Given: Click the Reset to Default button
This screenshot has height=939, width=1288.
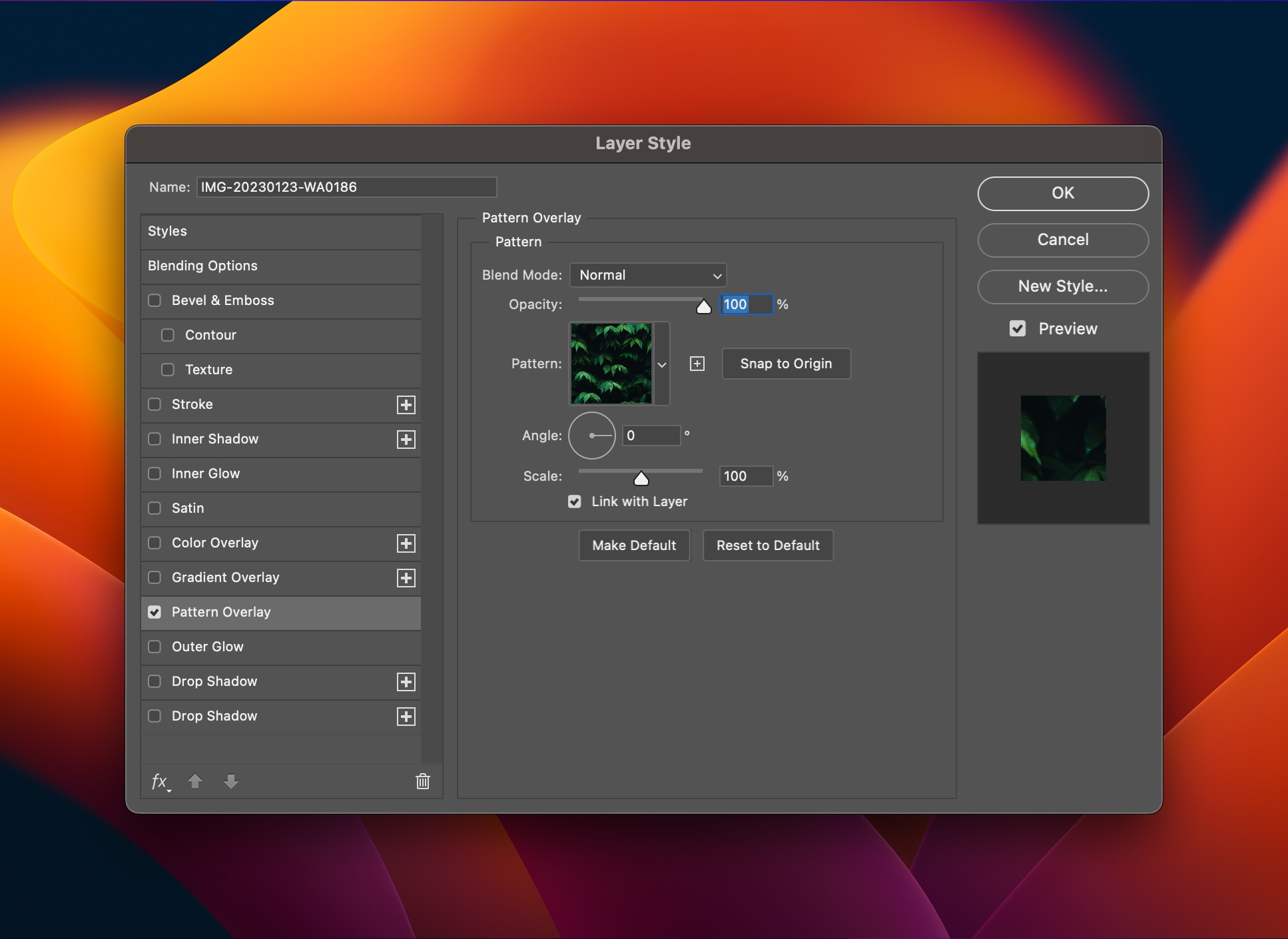Looking at the screenshot, I should coord(768,545).
